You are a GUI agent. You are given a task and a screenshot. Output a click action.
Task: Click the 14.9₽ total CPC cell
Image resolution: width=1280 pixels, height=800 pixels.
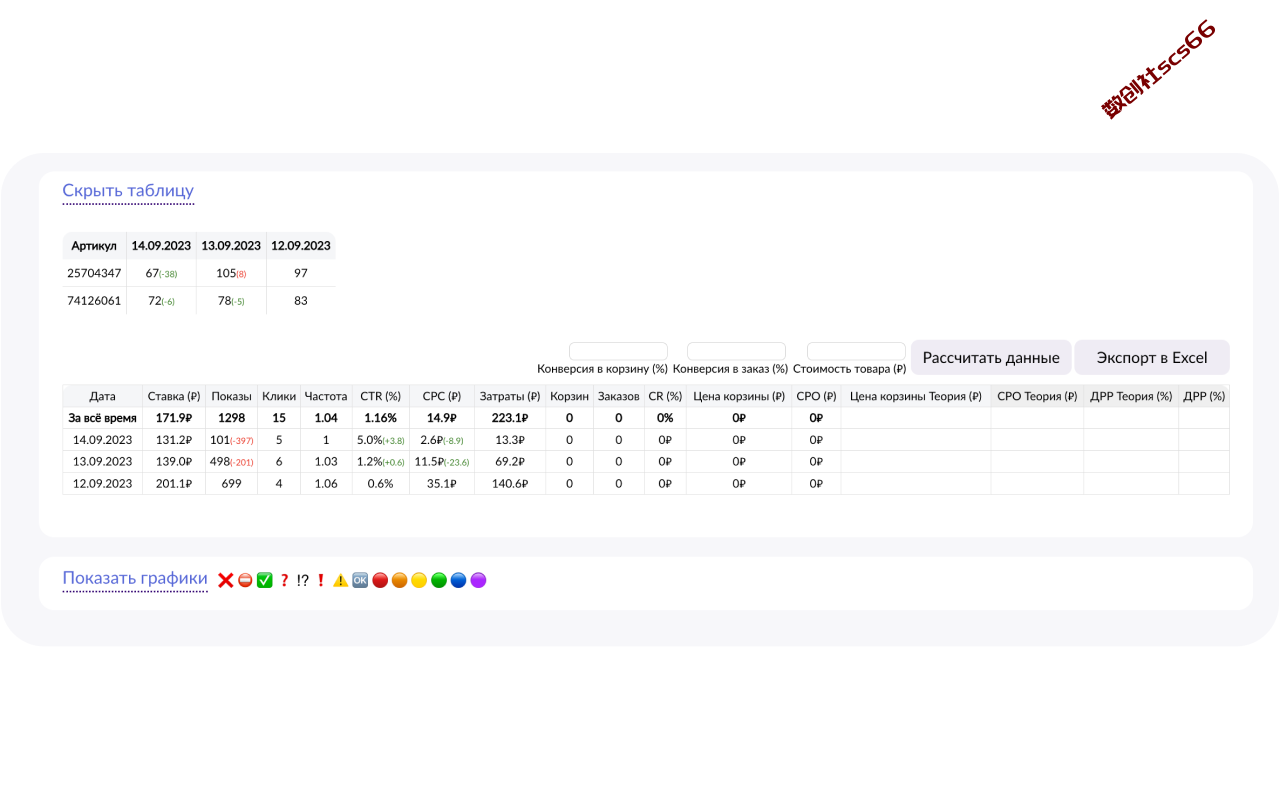coord(441,418)
